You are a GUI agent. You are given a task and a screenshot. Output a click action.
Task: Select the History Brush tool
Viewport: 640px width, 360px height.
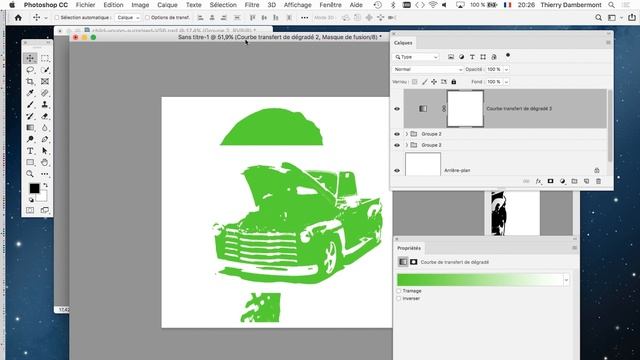click(30, 116)
